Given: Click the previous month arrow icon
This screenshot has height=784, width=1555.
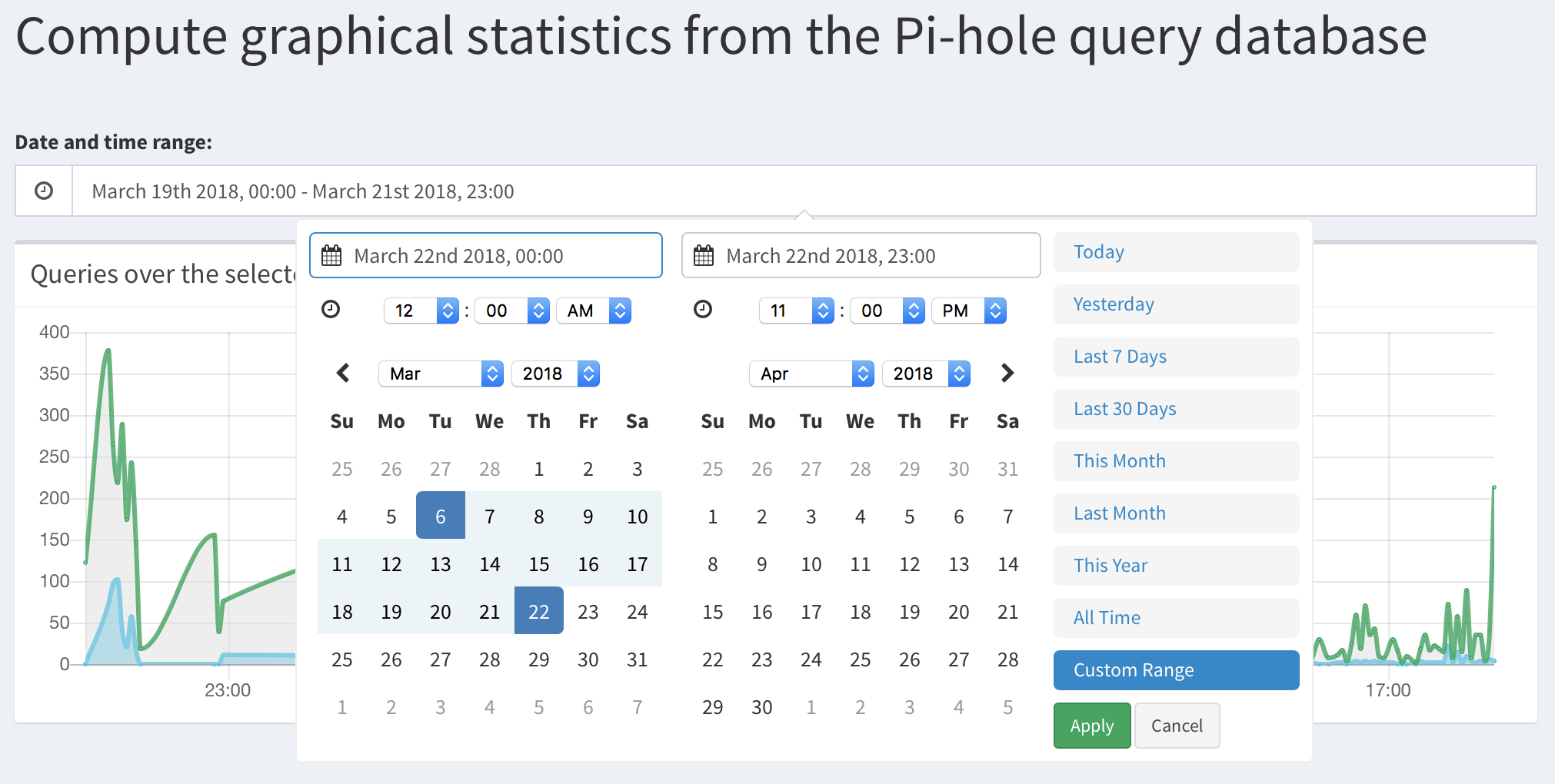Looking at the screenshot, I should (x=343, y=374).
